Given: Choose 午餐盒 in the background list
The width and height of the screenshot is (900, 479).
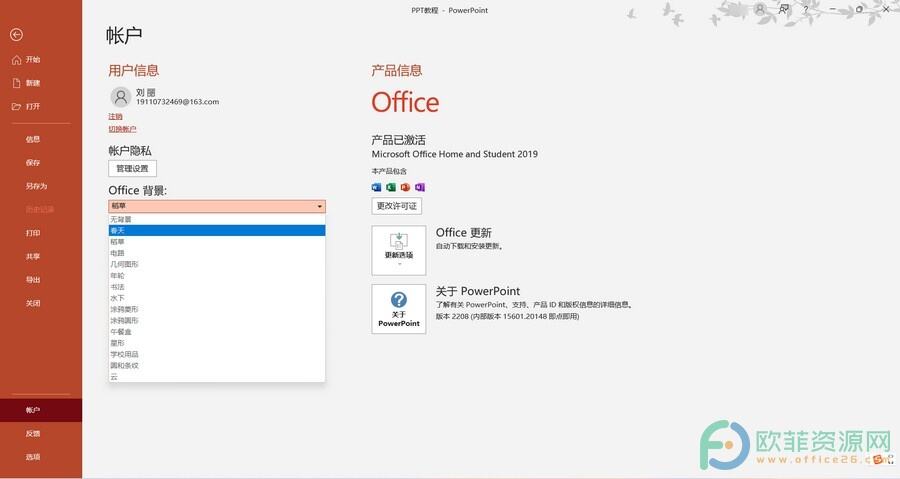Looking at the screenshot, I should point(217,332).
